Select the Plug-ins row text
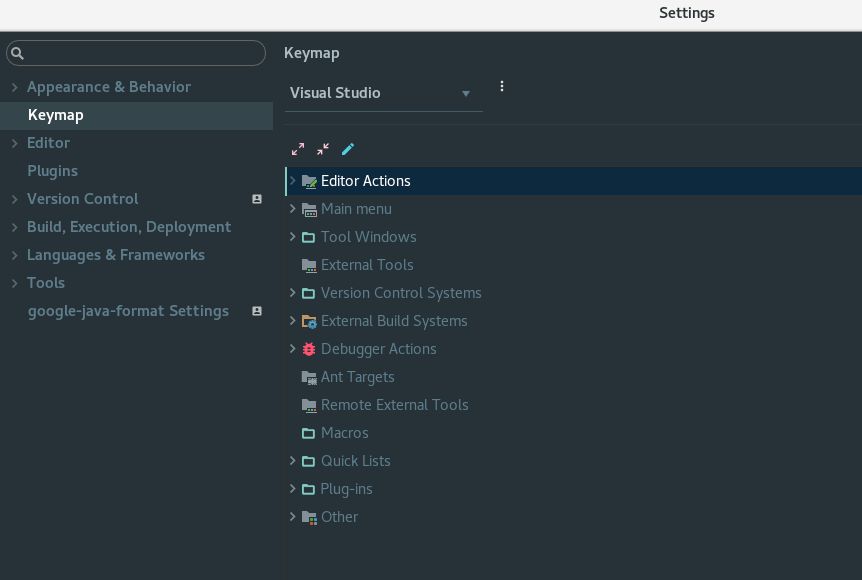Screen dimensions: 862x580 [346, 489]
